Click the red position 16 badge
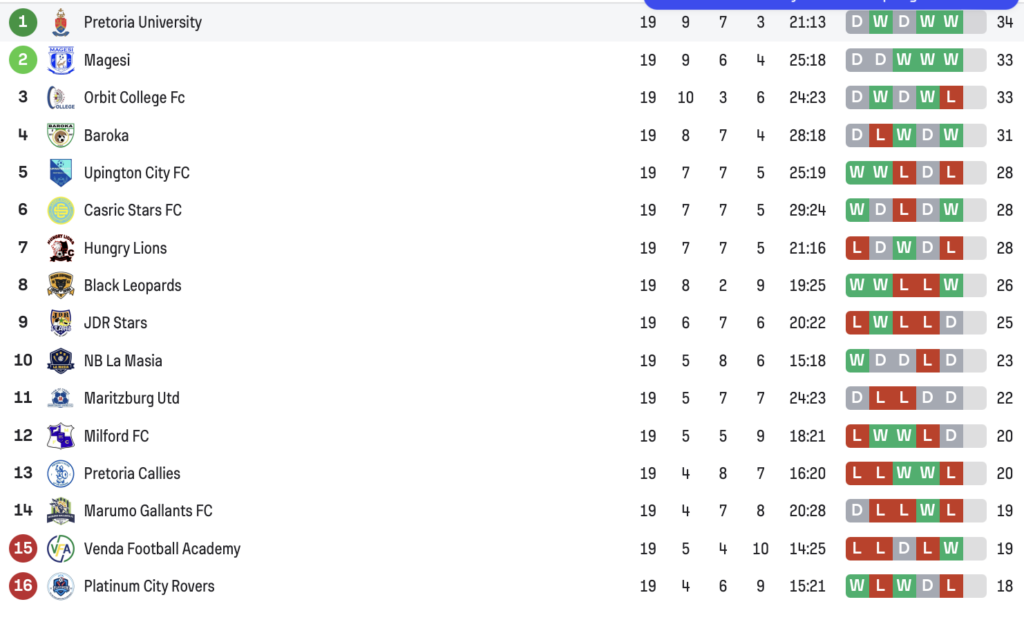 point(23,586)
